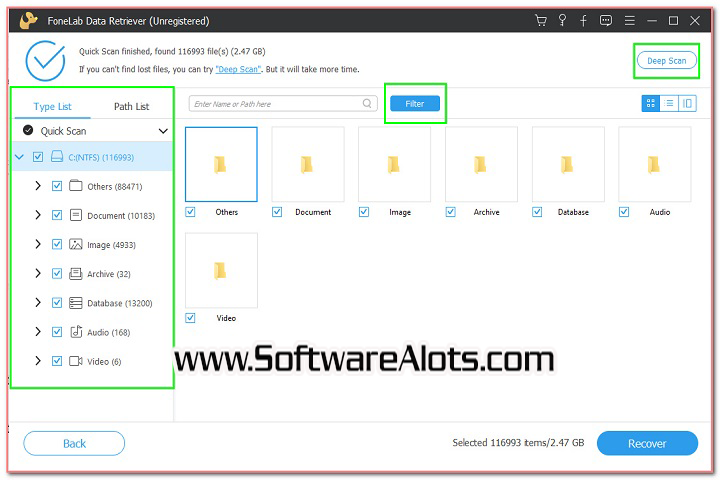Viewport: 720px width, 480px height.
Task: Expand the Video (6) node
Action: (38, 361)
